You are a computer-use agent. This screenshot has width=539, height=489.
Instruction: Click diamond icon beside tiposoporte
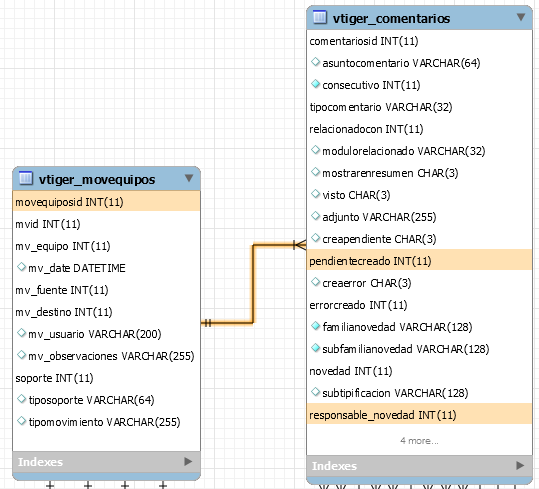tap(22, 398)
